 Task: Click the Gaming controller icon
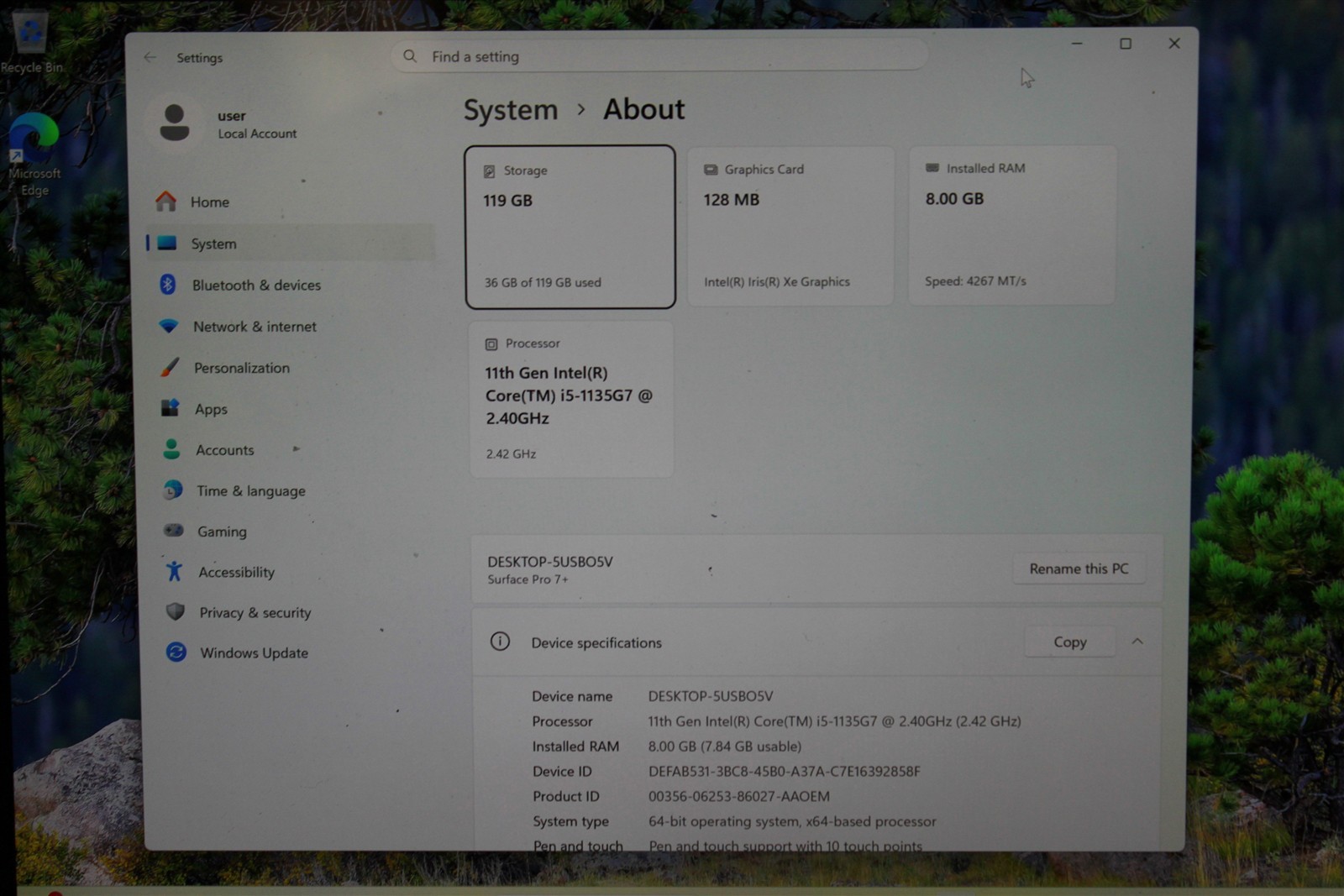point(174,531)
